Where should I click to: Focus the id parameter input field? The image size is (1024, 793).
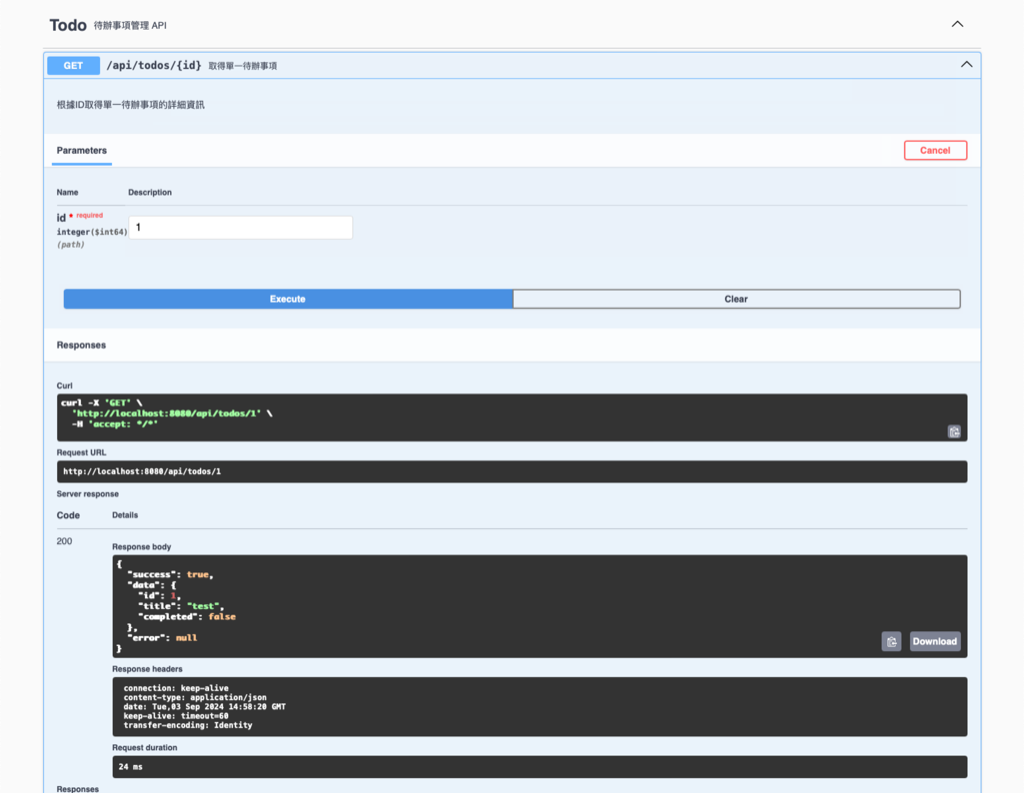241,227
